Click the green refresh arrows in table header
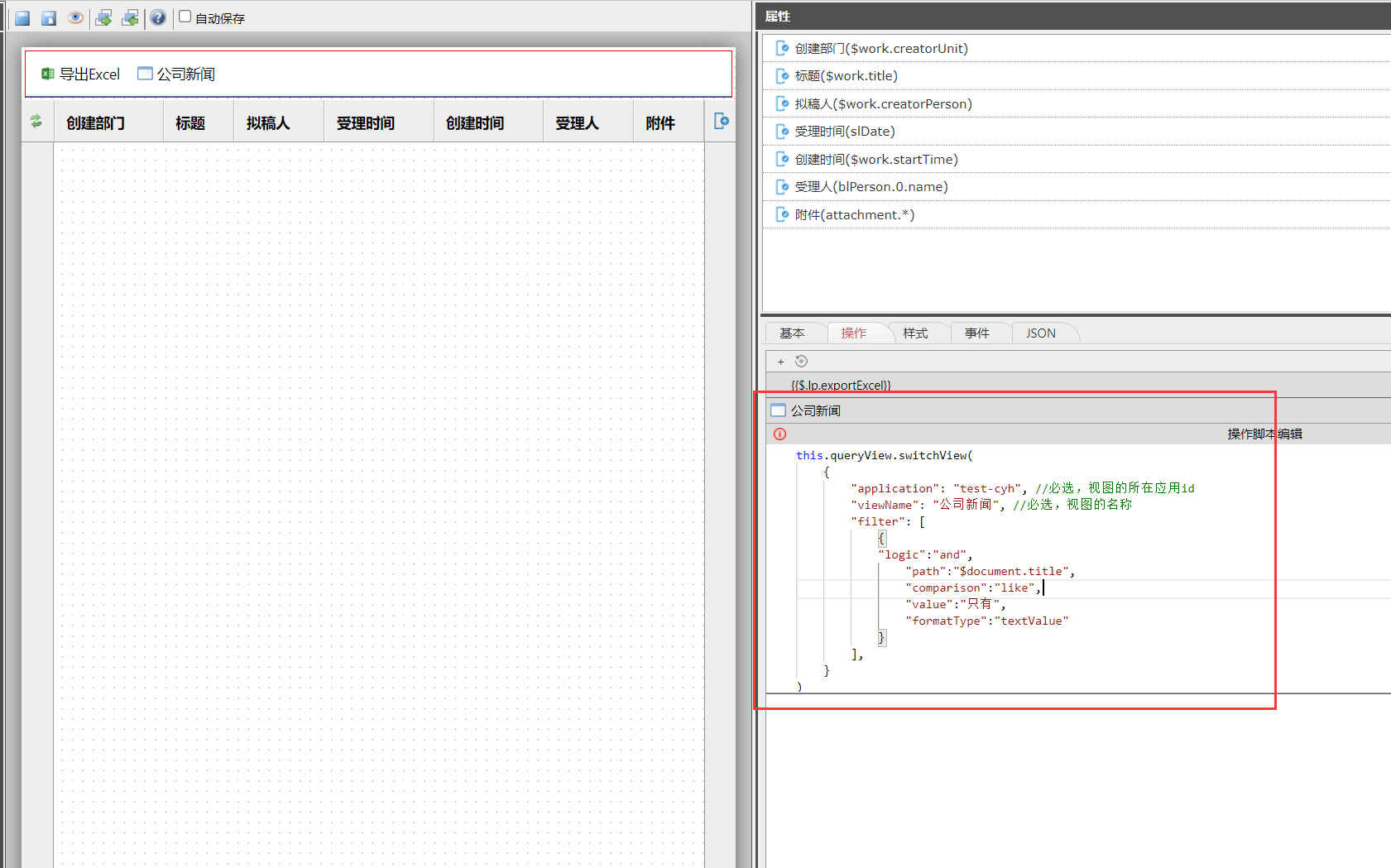Image resolution: width=1391 pixels, height=868 pixels. point(36,122)
